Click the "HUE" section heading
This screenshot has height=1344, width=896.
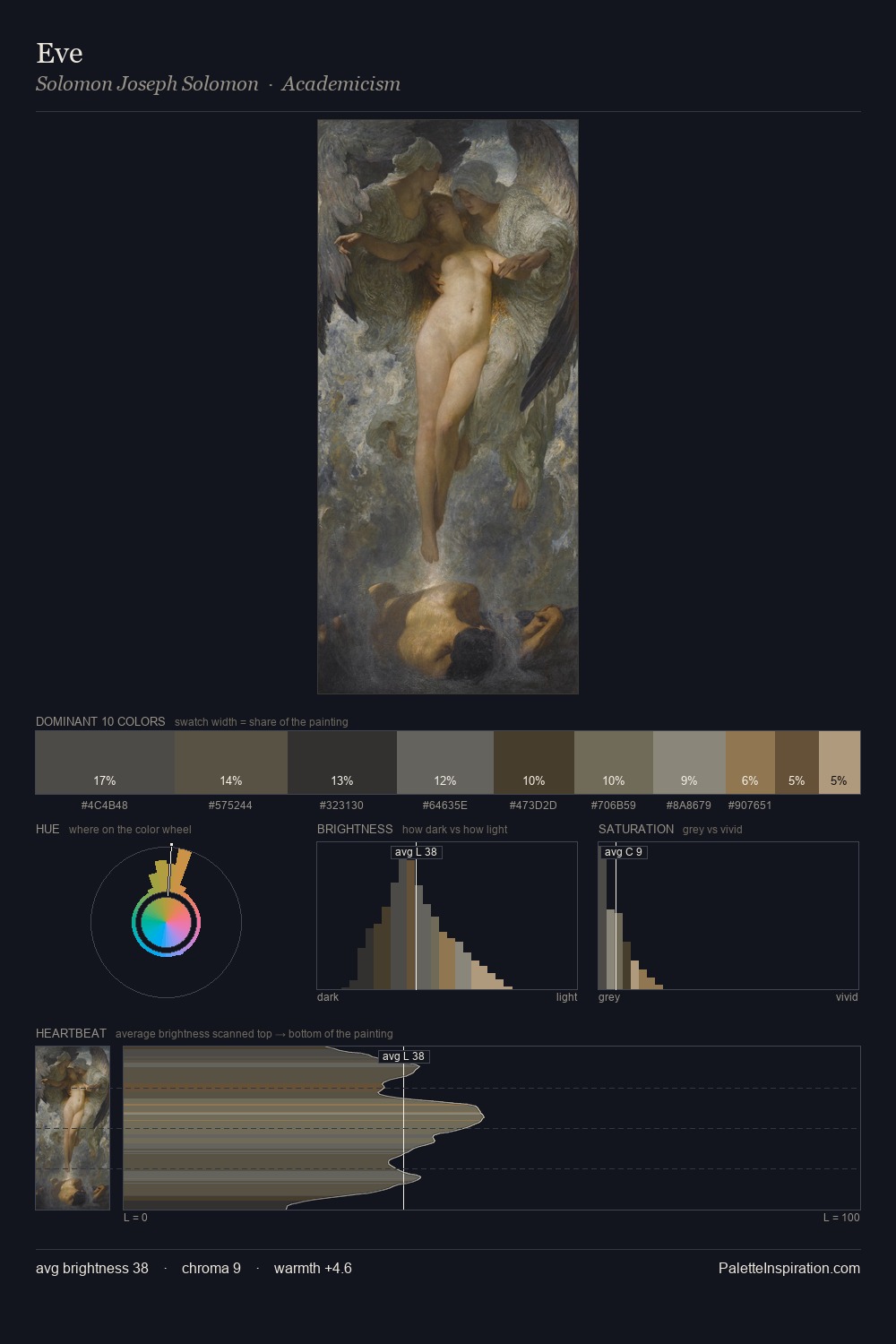pyautogui.click(x=47, y=829)
